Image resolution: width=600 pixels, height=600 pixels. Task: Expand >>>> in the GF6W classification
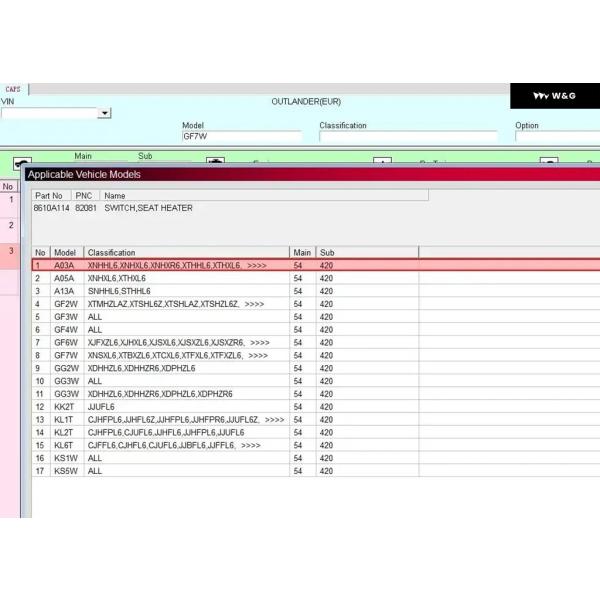pyautogui.click(x=260, y=342)
